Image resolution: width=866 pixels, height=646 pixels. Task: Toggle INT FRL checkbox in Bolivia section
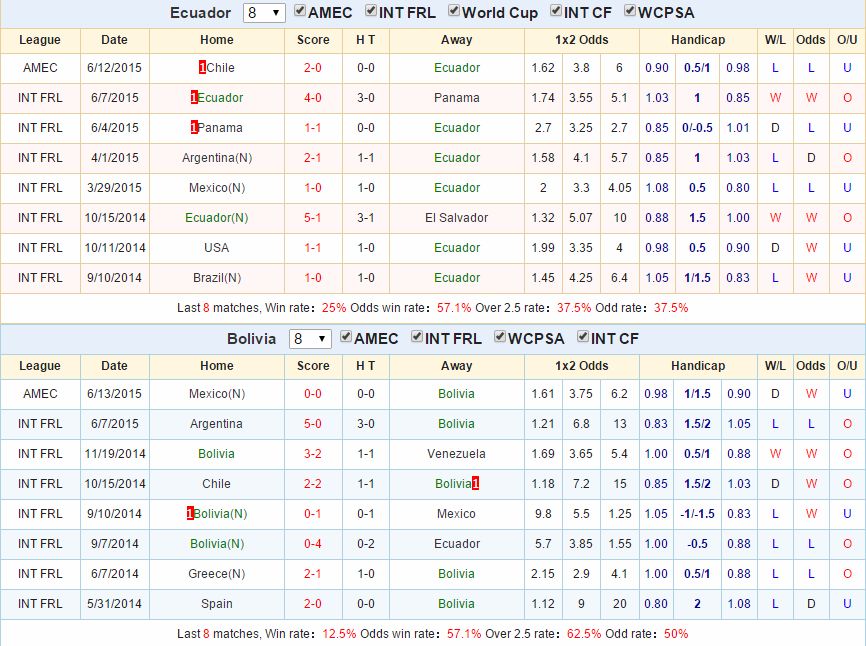point(417,337)
